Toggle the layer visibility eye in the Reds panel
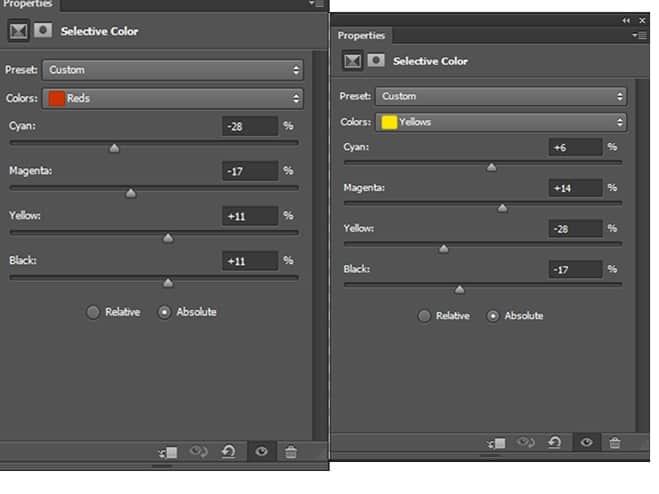659x494 pixels. click(261, 452)
